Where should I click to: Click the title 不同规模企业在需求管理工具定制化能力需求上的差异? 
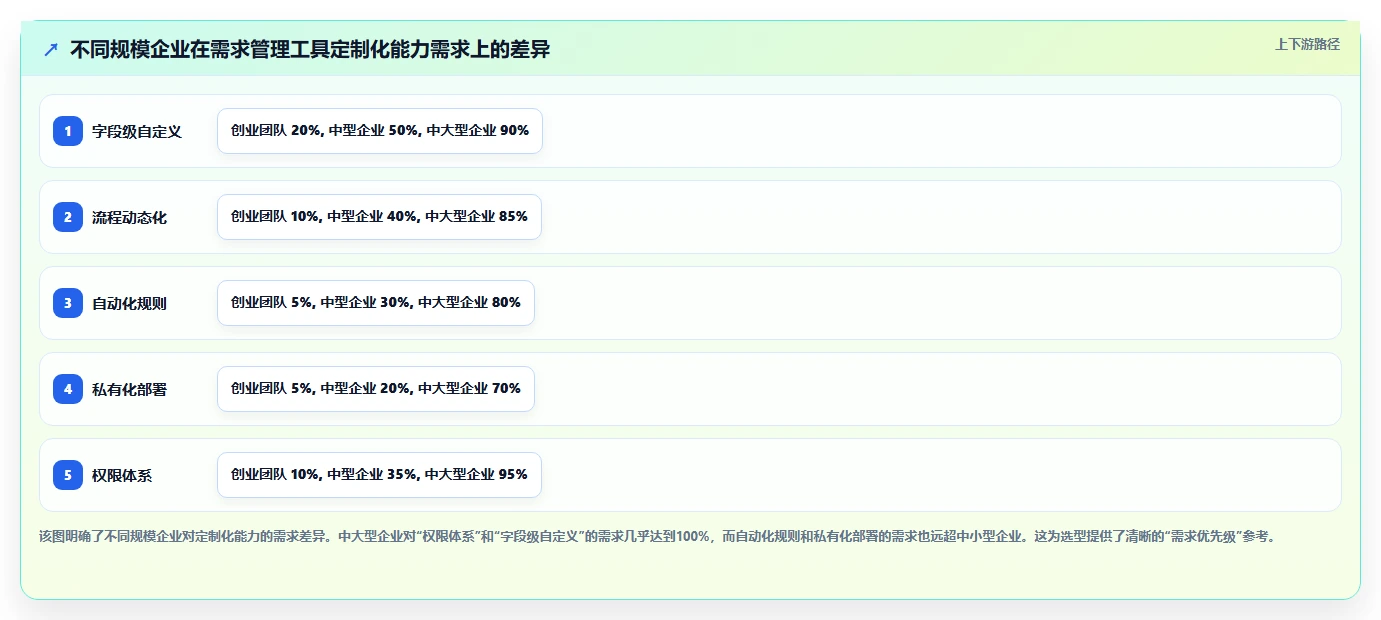(310, 49)
